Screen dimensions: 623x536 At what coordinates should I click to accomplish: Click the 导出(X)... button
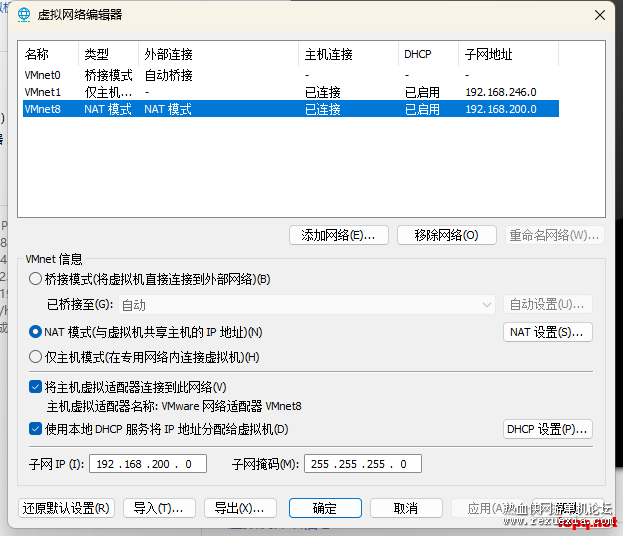click(x=240, y=508)
